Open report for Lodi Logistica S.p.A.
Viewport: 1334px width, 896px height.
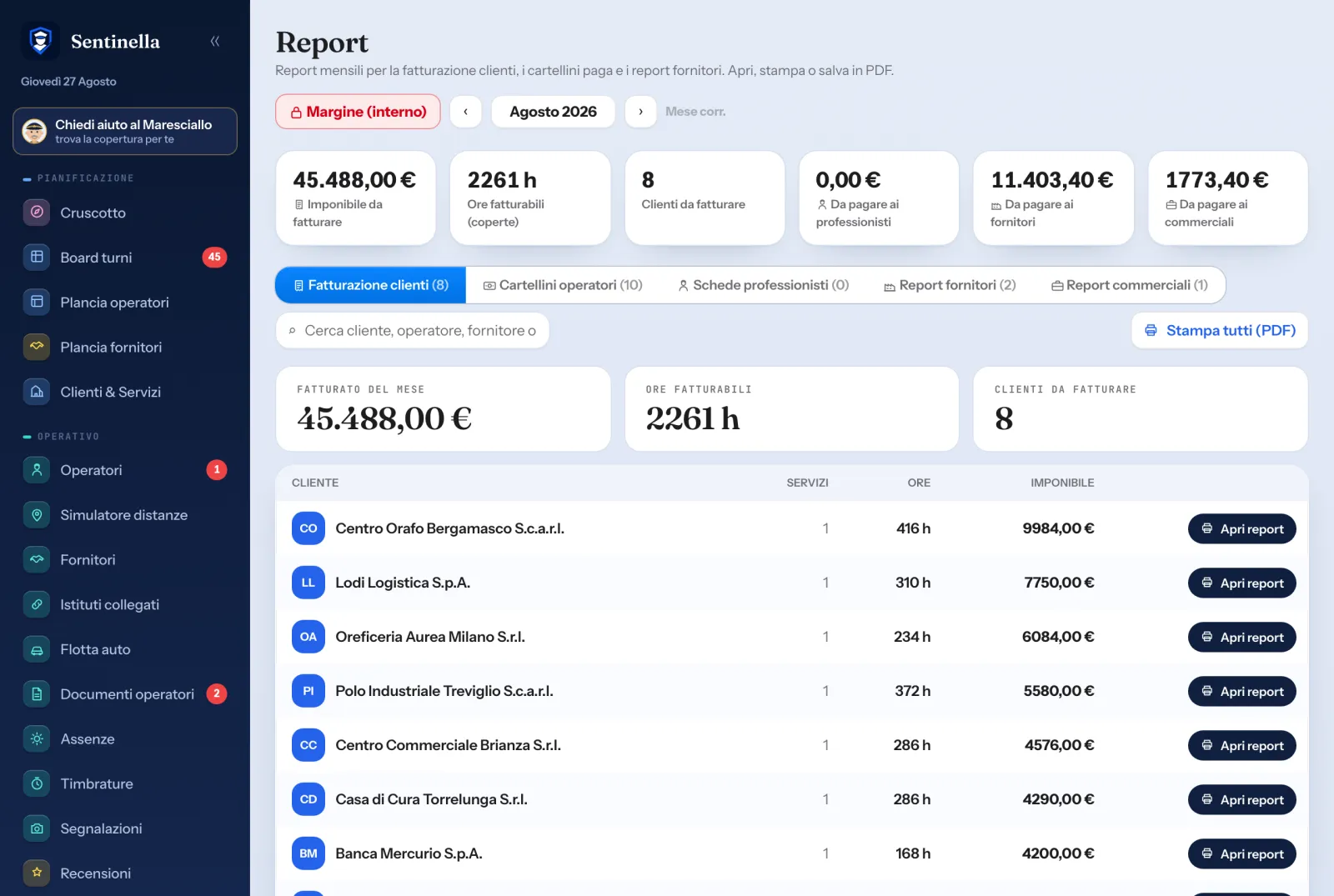(x=1241, y=583)
